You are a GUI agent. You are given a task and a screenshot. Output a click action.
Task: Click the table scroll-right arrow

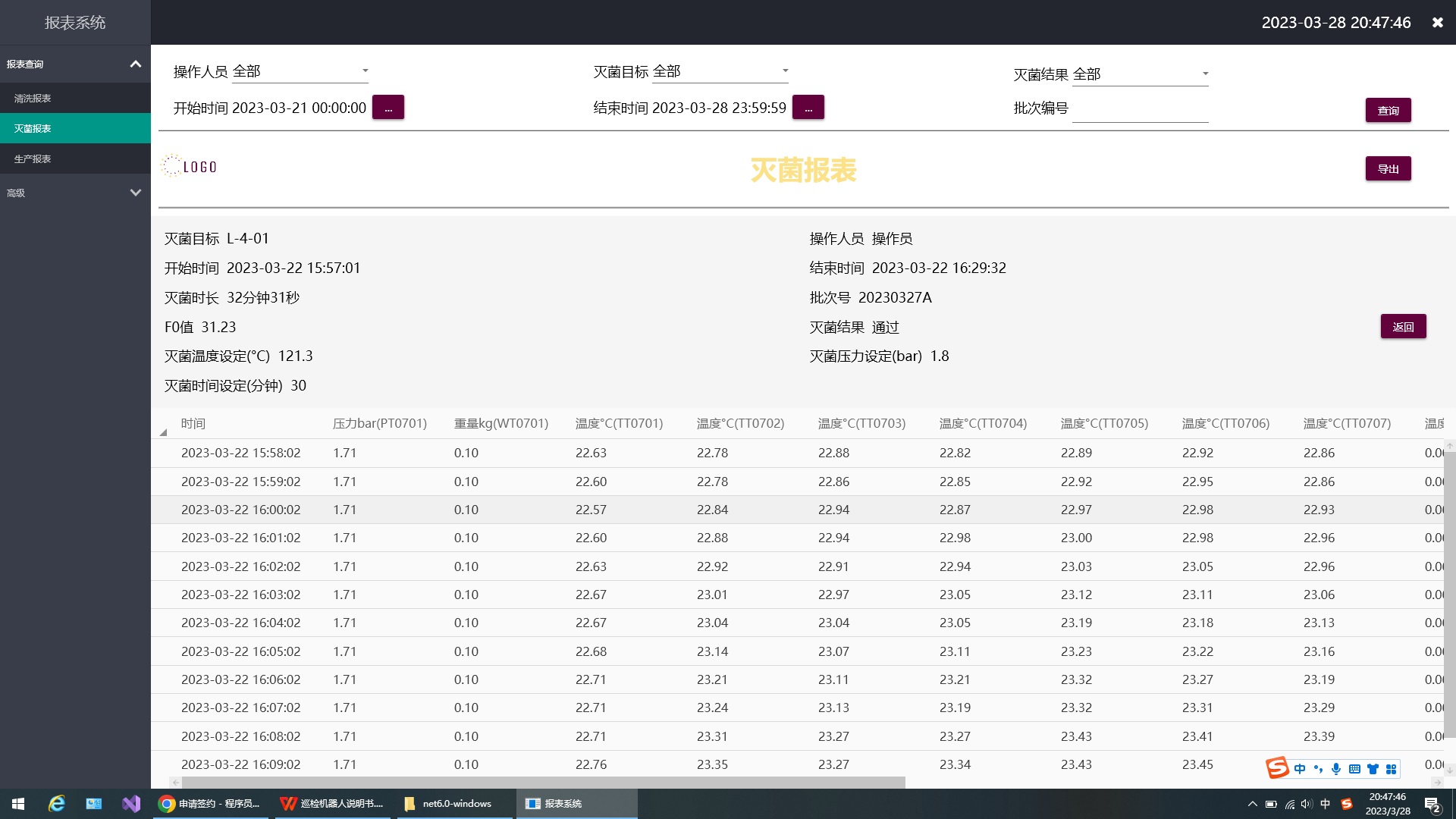pyautogui.click(x=1437, y=783)
